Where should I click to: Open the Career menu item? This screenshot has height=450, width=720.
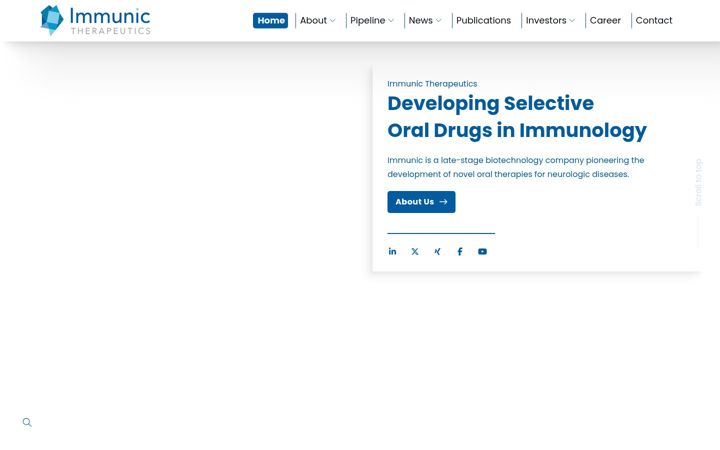(x=605, y=21)
